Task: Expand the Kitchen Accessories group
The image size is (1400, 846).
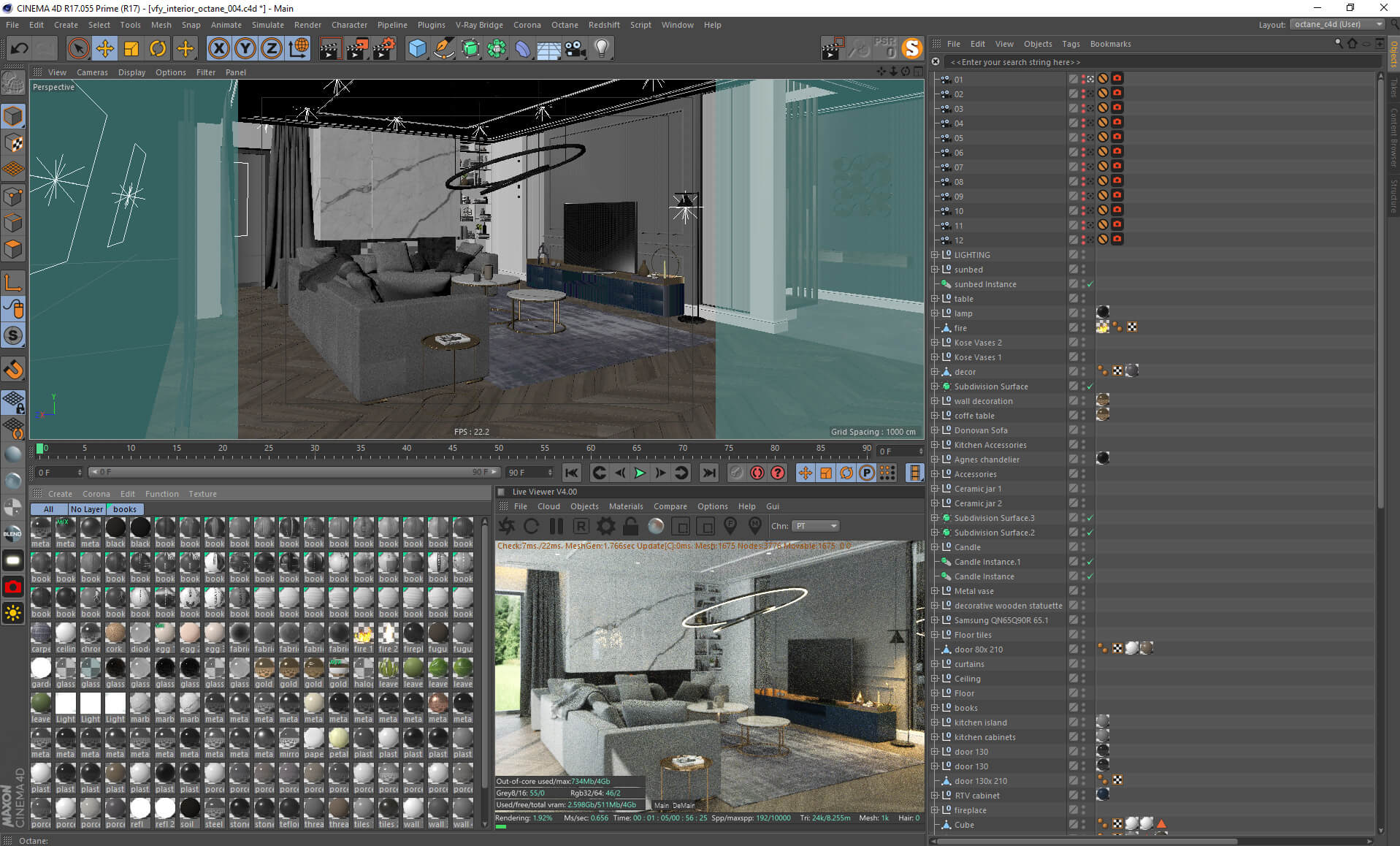Action: pos(935,445)
